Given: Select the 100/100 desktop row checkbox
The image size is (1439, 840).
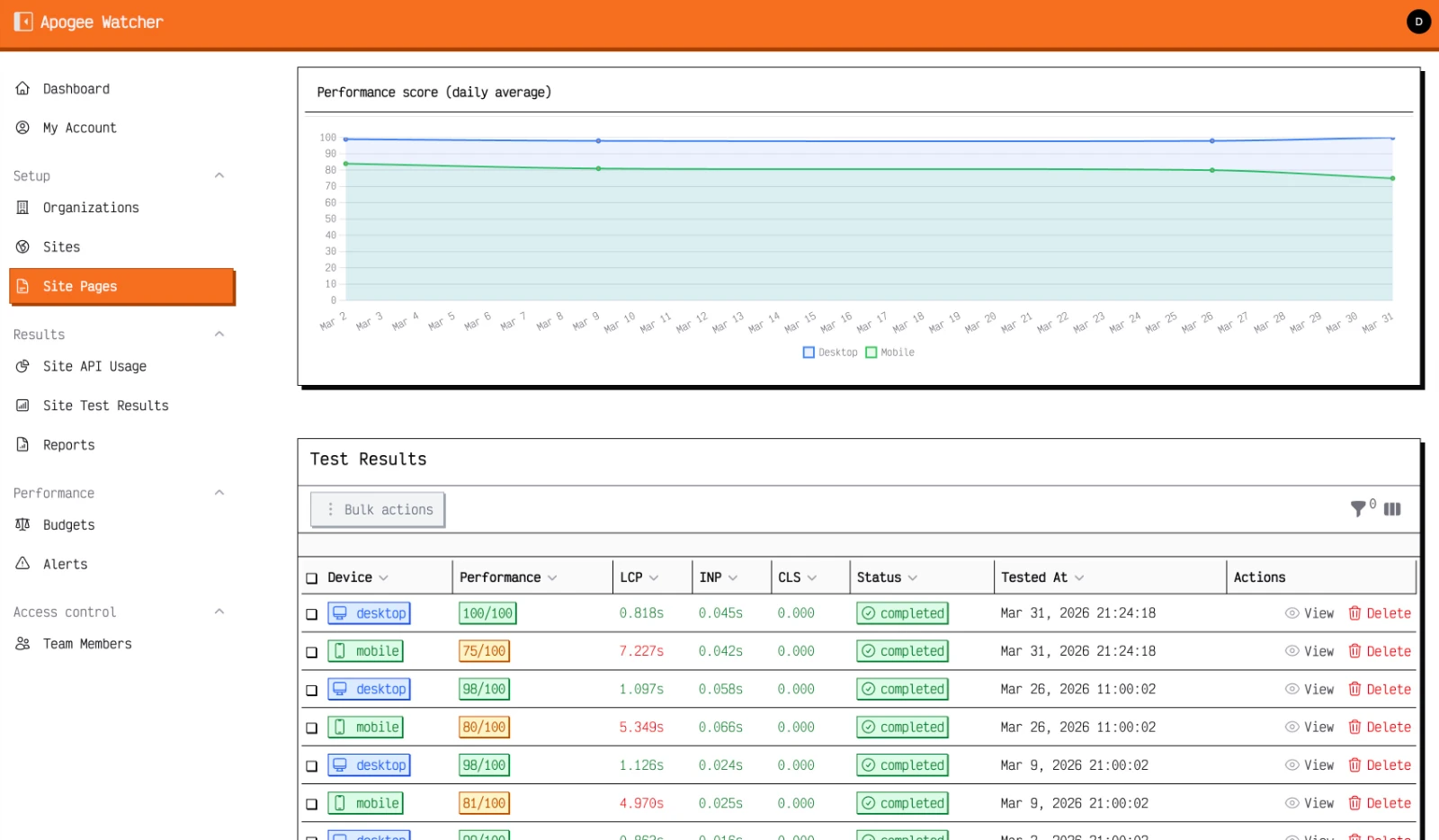Looking at the screenshot, I should [x=312, y=614].
